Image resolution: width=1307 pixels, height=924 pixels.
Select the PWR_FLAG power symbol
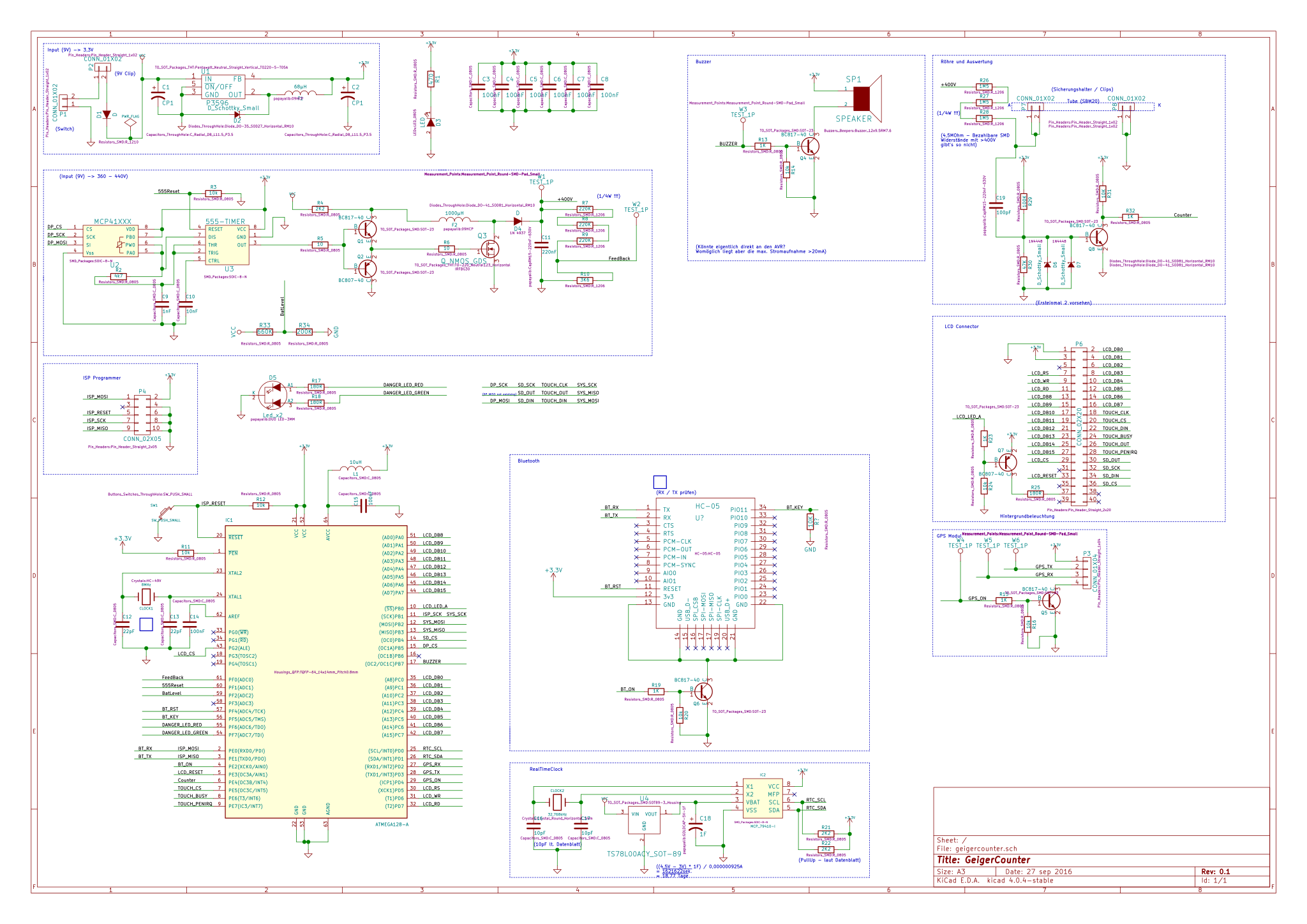[130, 121]
